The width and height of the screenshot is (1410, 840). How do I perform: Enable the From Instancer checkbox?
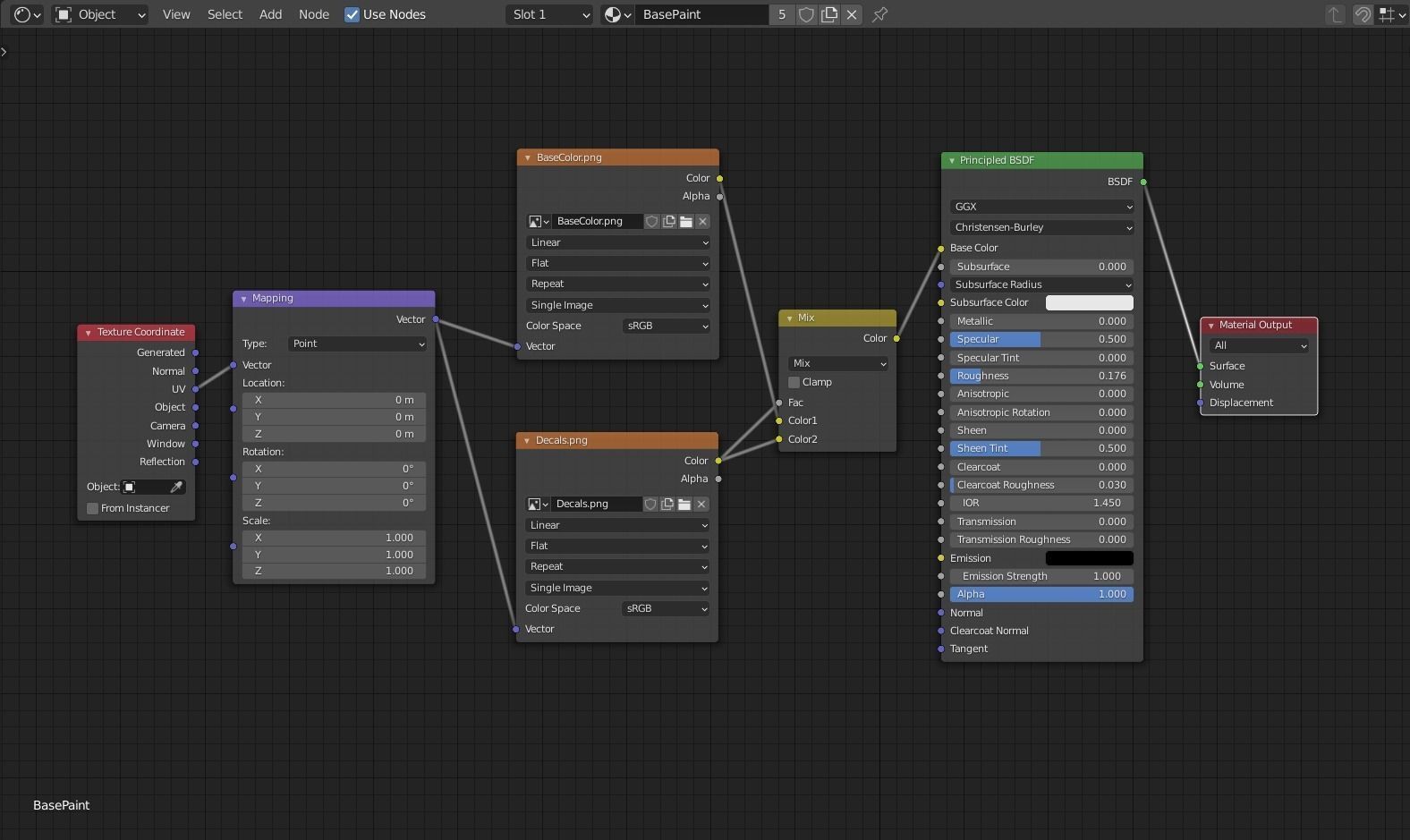click(x=92, y=508)
